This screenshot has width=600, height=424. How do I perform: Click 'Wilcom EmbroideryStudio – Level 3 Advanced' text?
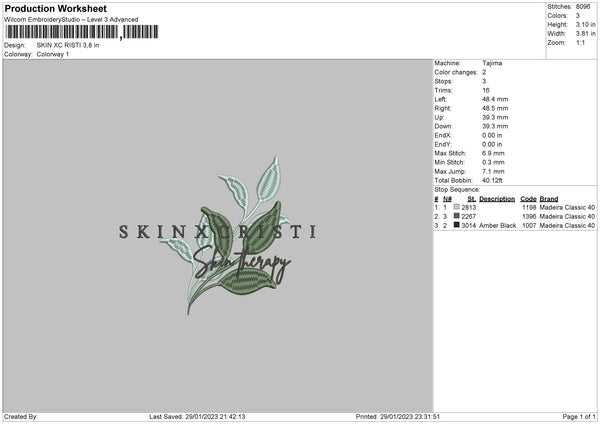71,20
